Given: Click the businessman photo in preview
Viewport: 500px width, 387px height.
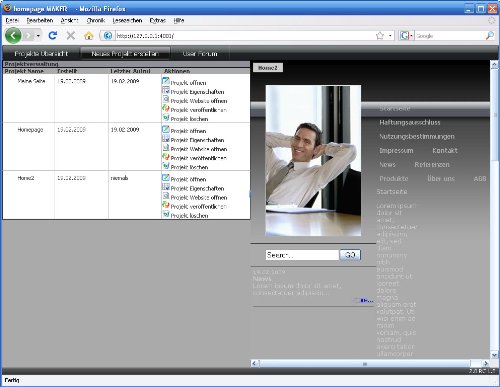Looking at the screenshot, I should click(313, 161).
